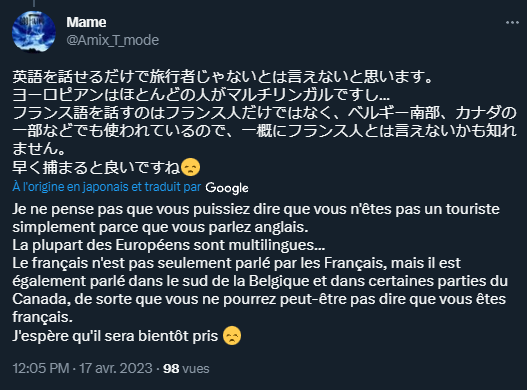
Task: Toggle the "À l'origine en japonais" translation link
Action: click(107, 187)
